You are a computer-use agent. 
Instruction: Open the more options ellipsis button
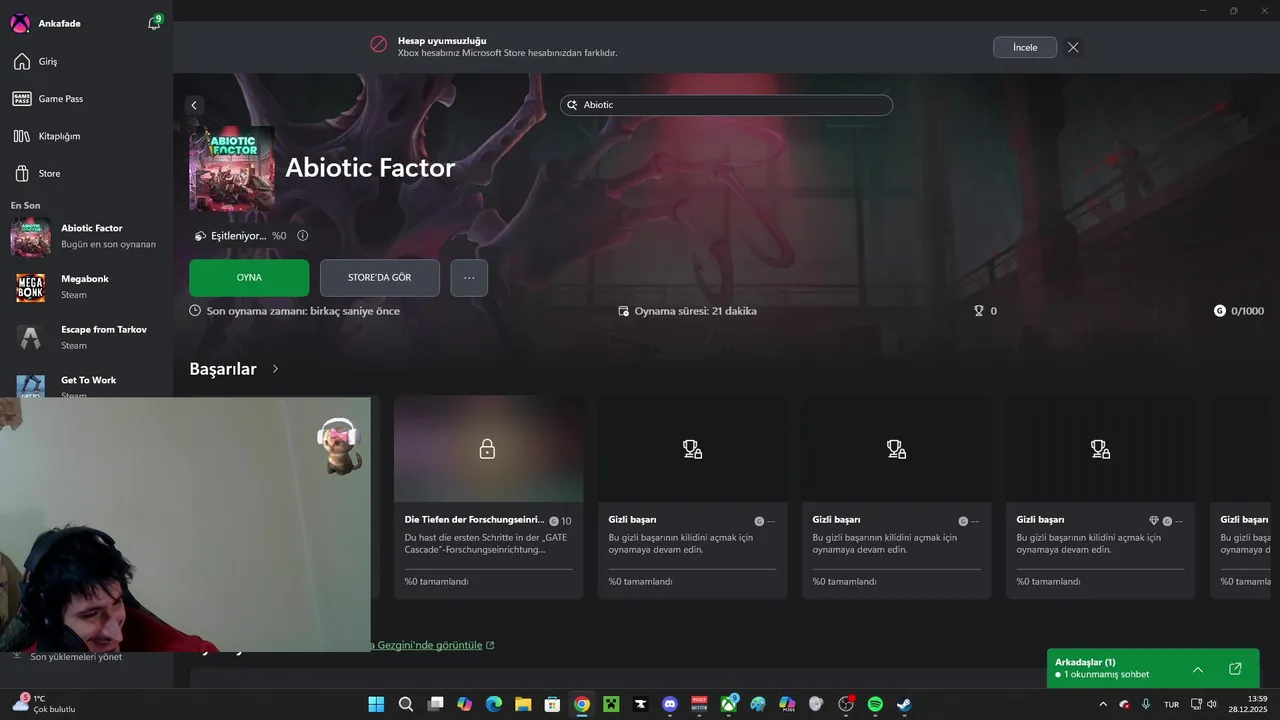(x=469, y=278)
